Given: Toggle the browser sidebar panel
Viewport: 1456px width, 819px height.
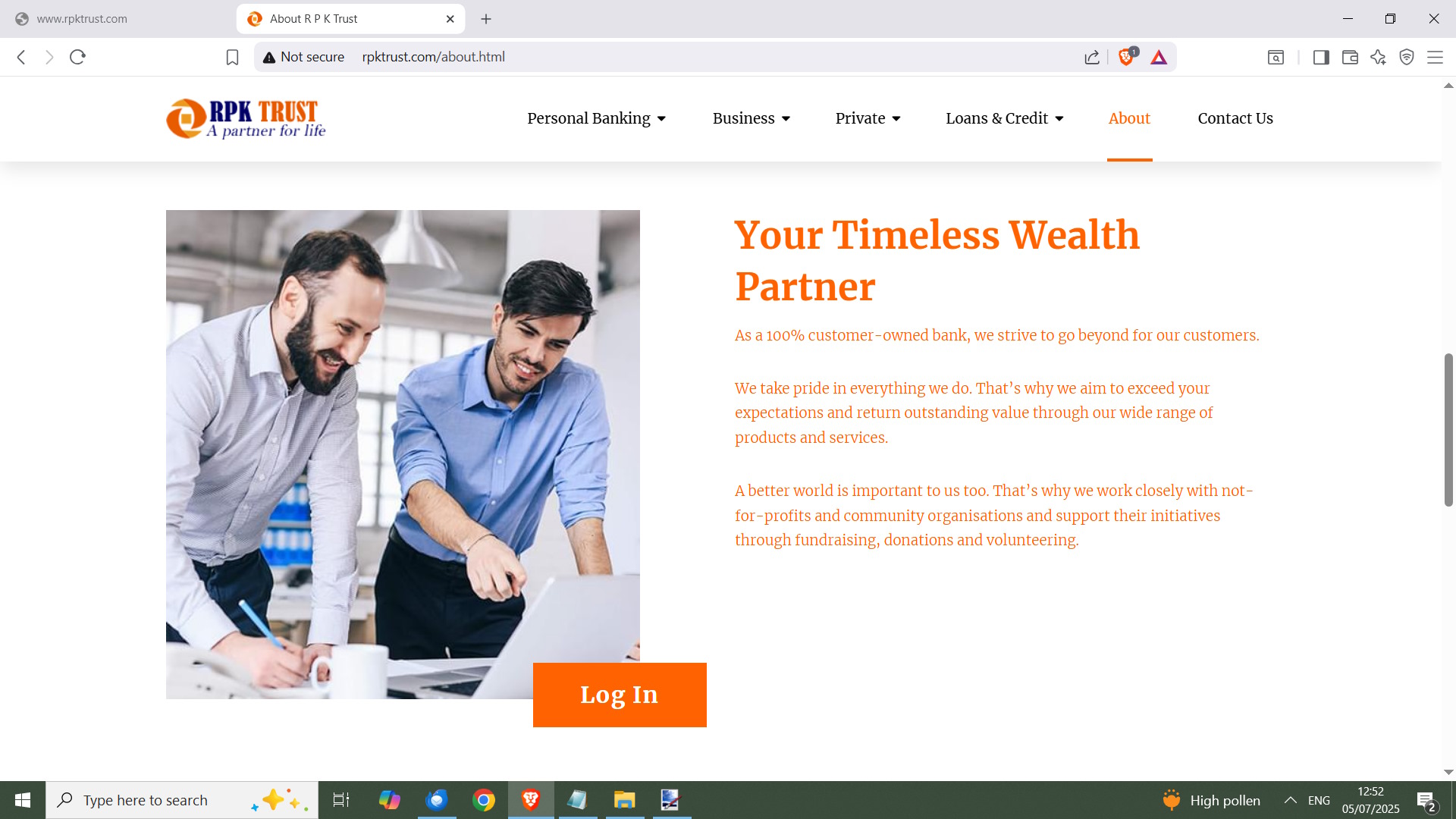Looking at the screenshot, I should (x=1321, y=57).
